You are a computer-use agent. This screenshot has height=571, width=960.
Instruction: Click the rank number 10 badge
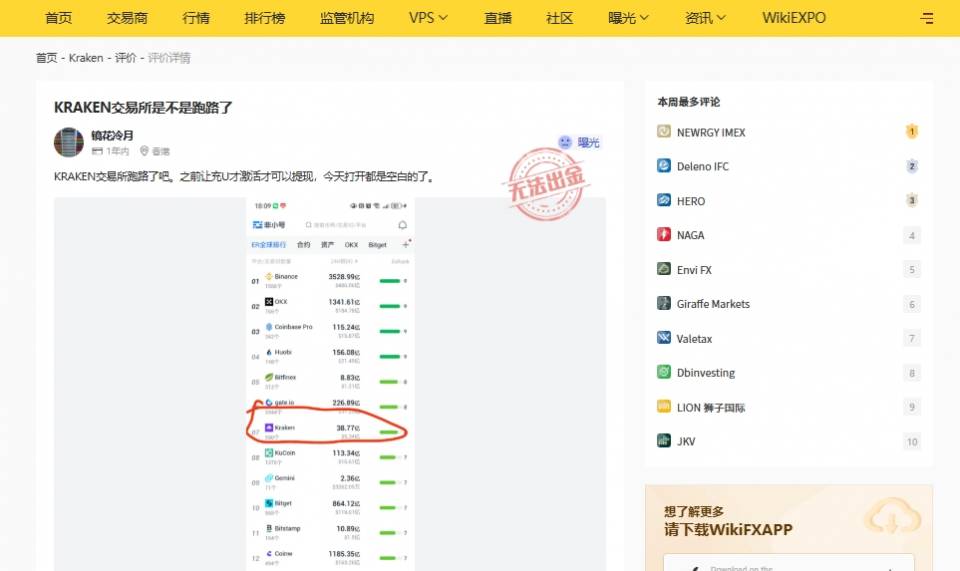[912, 441]
